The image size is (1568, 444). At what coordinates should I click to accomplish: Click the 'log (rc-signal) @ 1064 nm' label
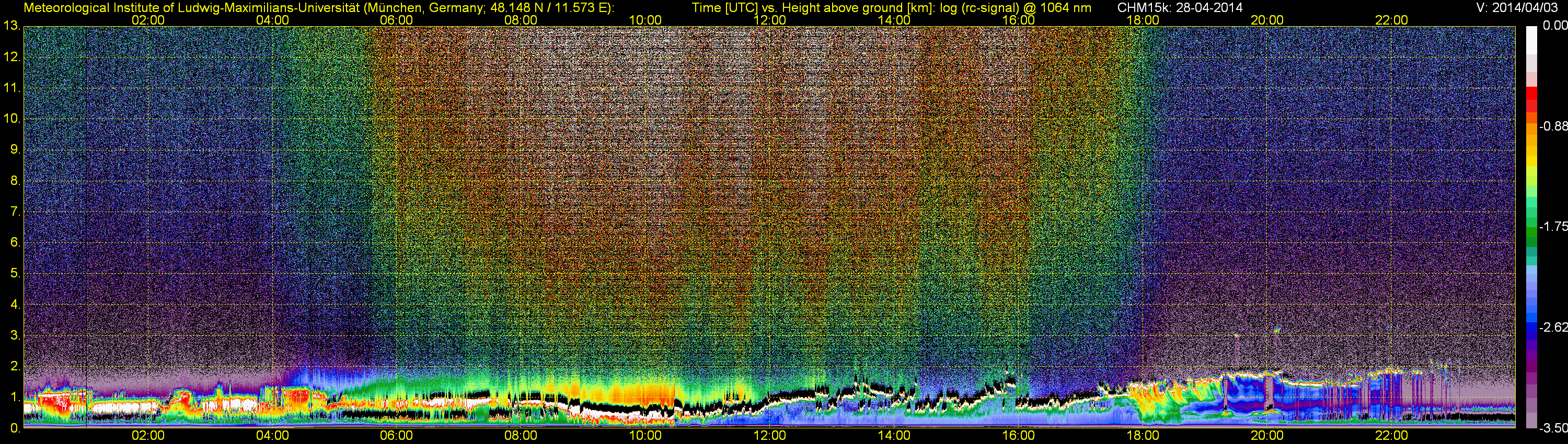click(1016, 8)
